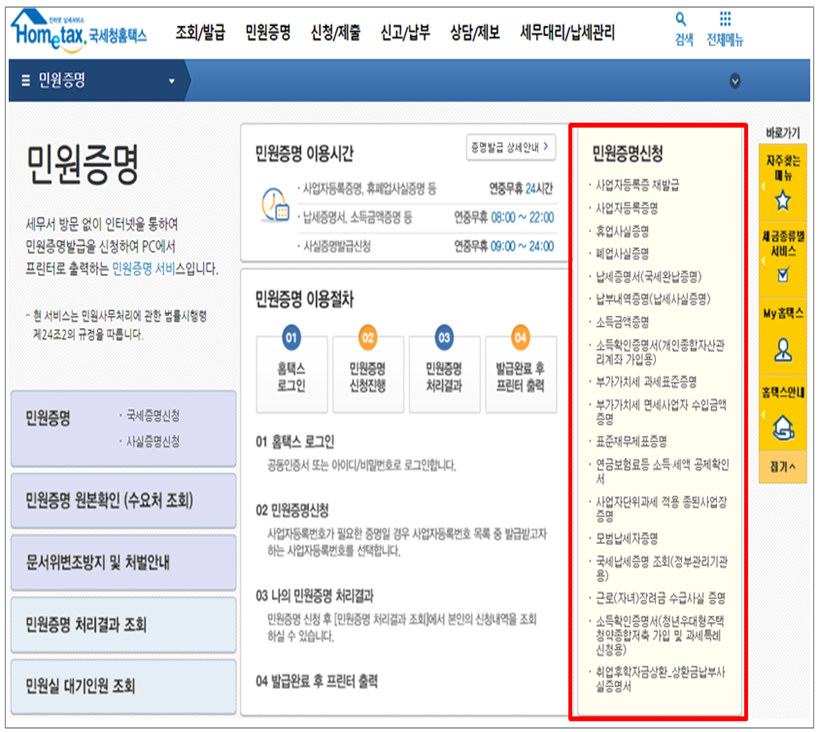820x732 pixels.
Task: Open the 민원증명 top menu
Action: tap(268, 32)
